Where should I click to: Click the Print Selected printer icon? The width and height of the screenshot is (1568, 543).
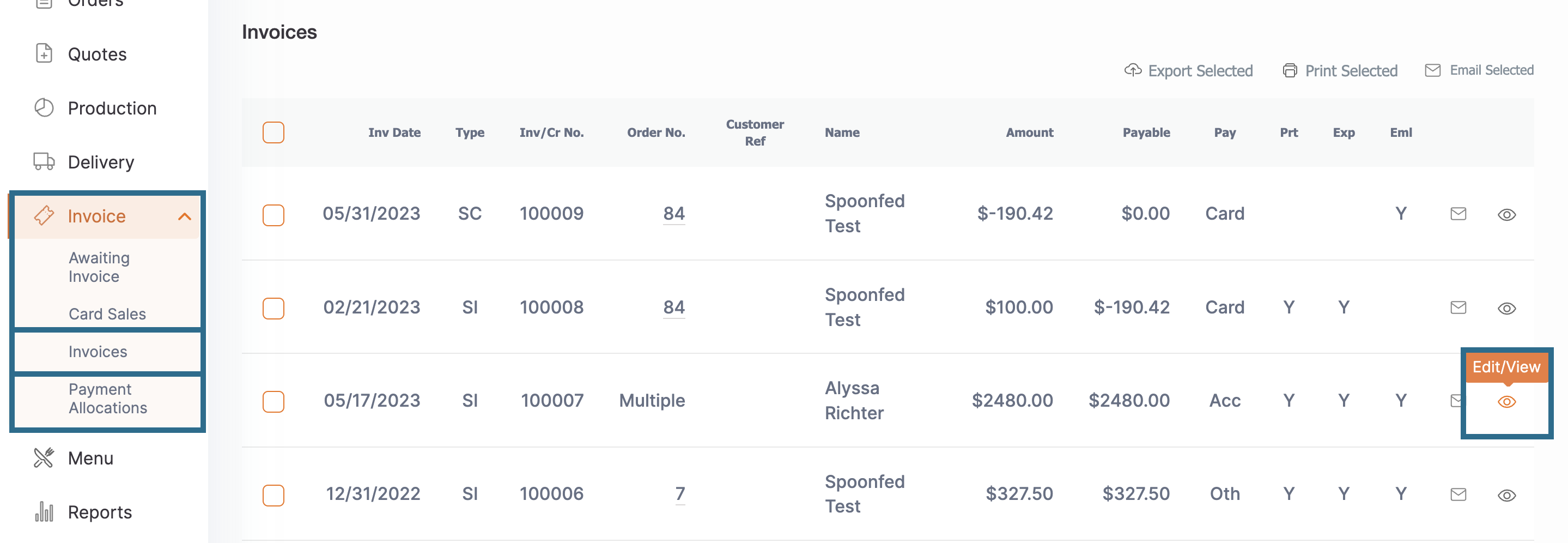tap(1289, 71)
